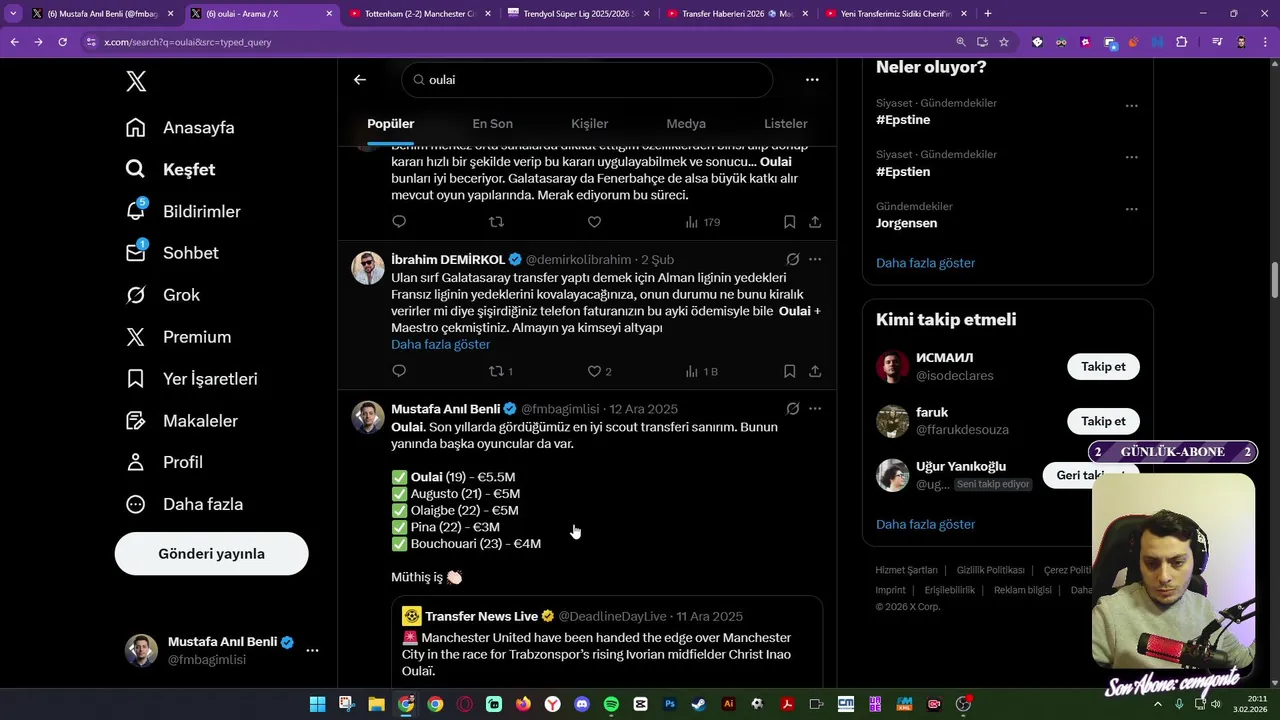This screenshot has width=1280, height=720.
Task: View analytics of 179-view tweet
Action: pos(702,222)
